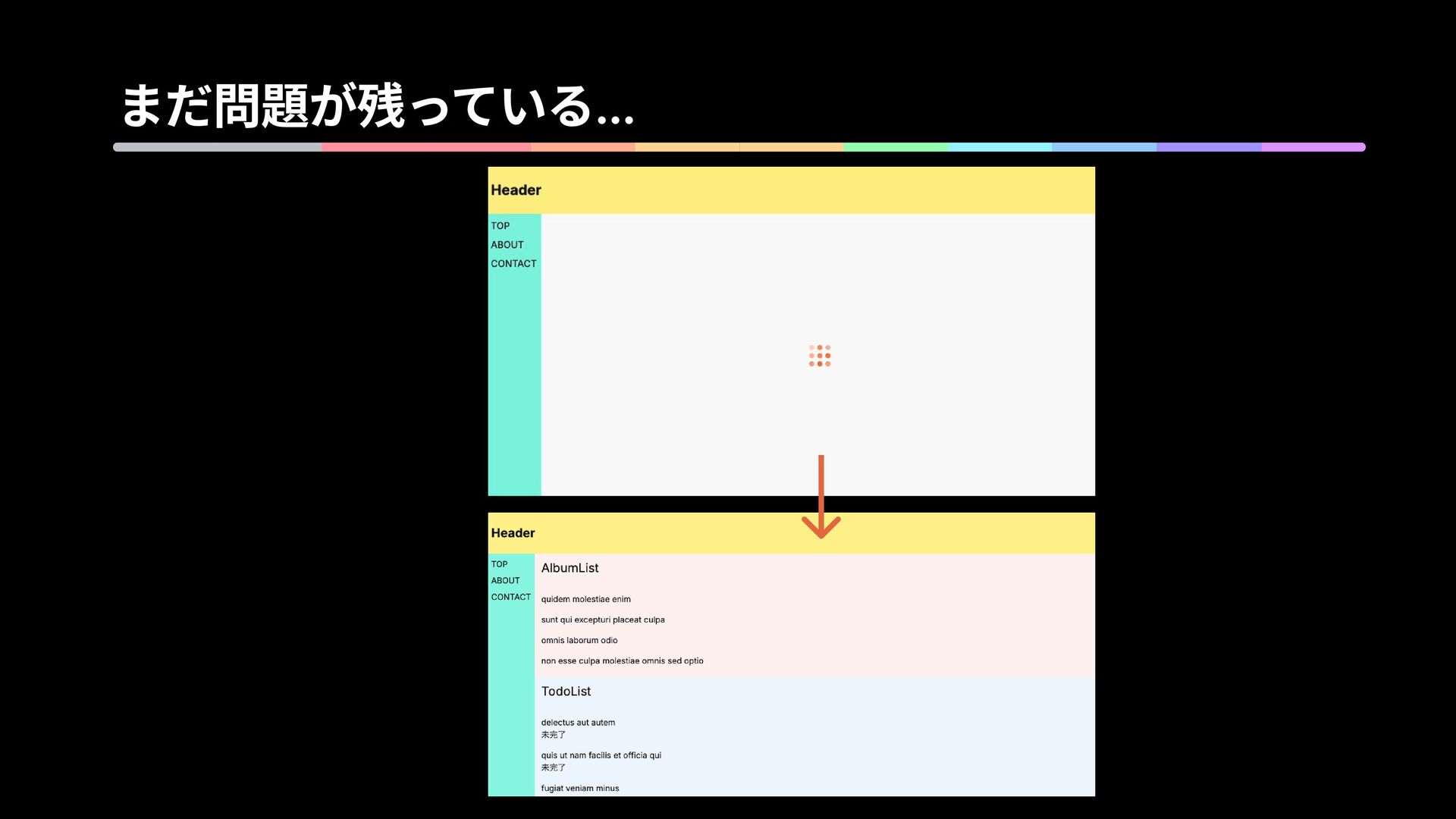The image size is (1456, 819).
Task: Click the Header title in upper screenshot
Action: pyautogui.click(x=516, y=190)
